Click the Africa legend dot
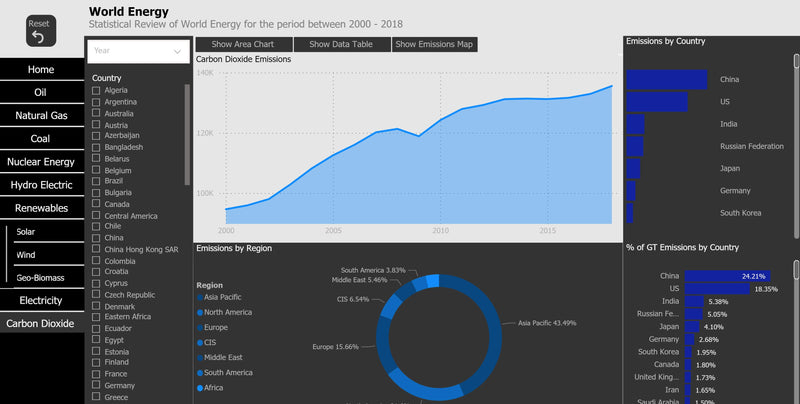The height and width of the screenshot is (404, 800). click(x=199, y=387)
